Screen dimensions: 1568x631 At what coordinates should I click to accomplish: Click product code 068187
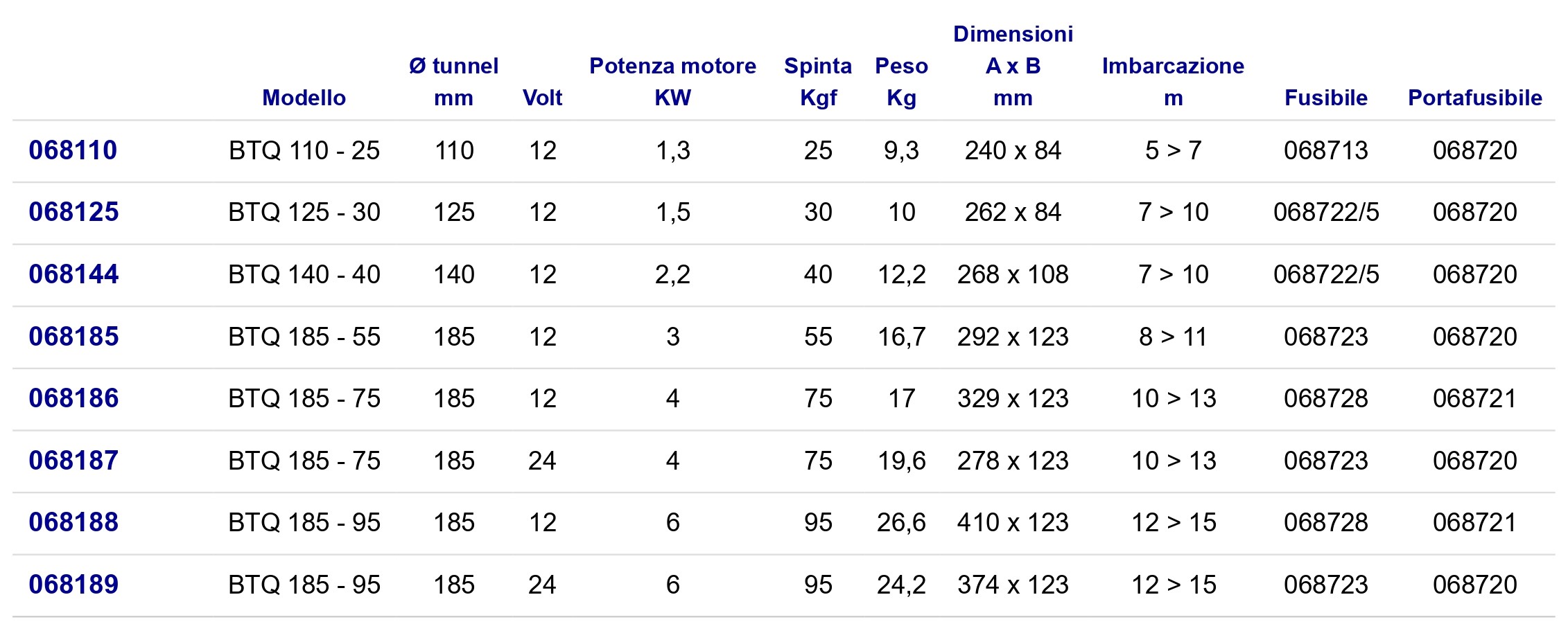pos(73,461)
